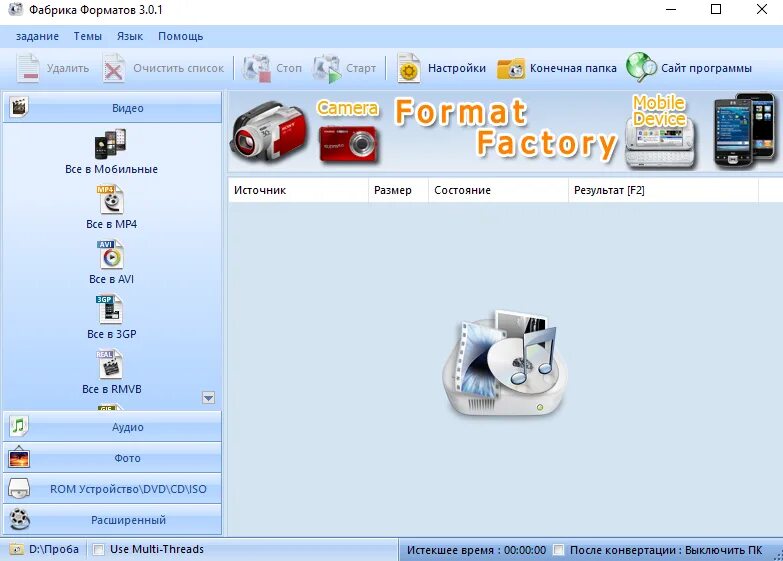Screen dimensions: 783x561
Task: Toggle После конвертации: Выключить ПК checkbox
Action: click(x=559, y=550)
